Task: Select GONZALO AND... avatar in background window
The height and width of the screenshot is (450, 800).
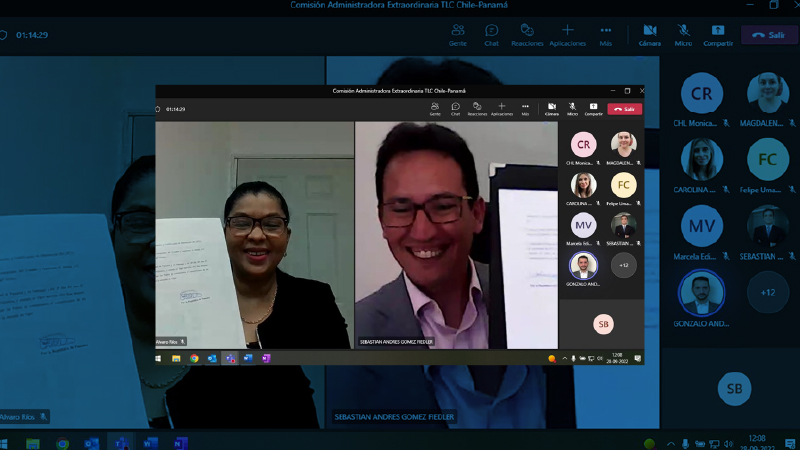Action: [702, 292]
